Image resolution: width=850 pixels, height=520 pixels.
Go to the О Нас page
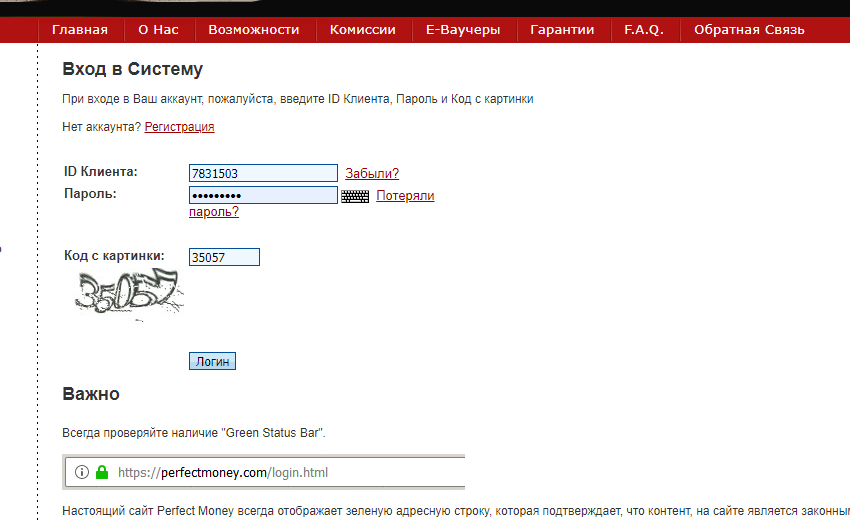pos(158,30)
